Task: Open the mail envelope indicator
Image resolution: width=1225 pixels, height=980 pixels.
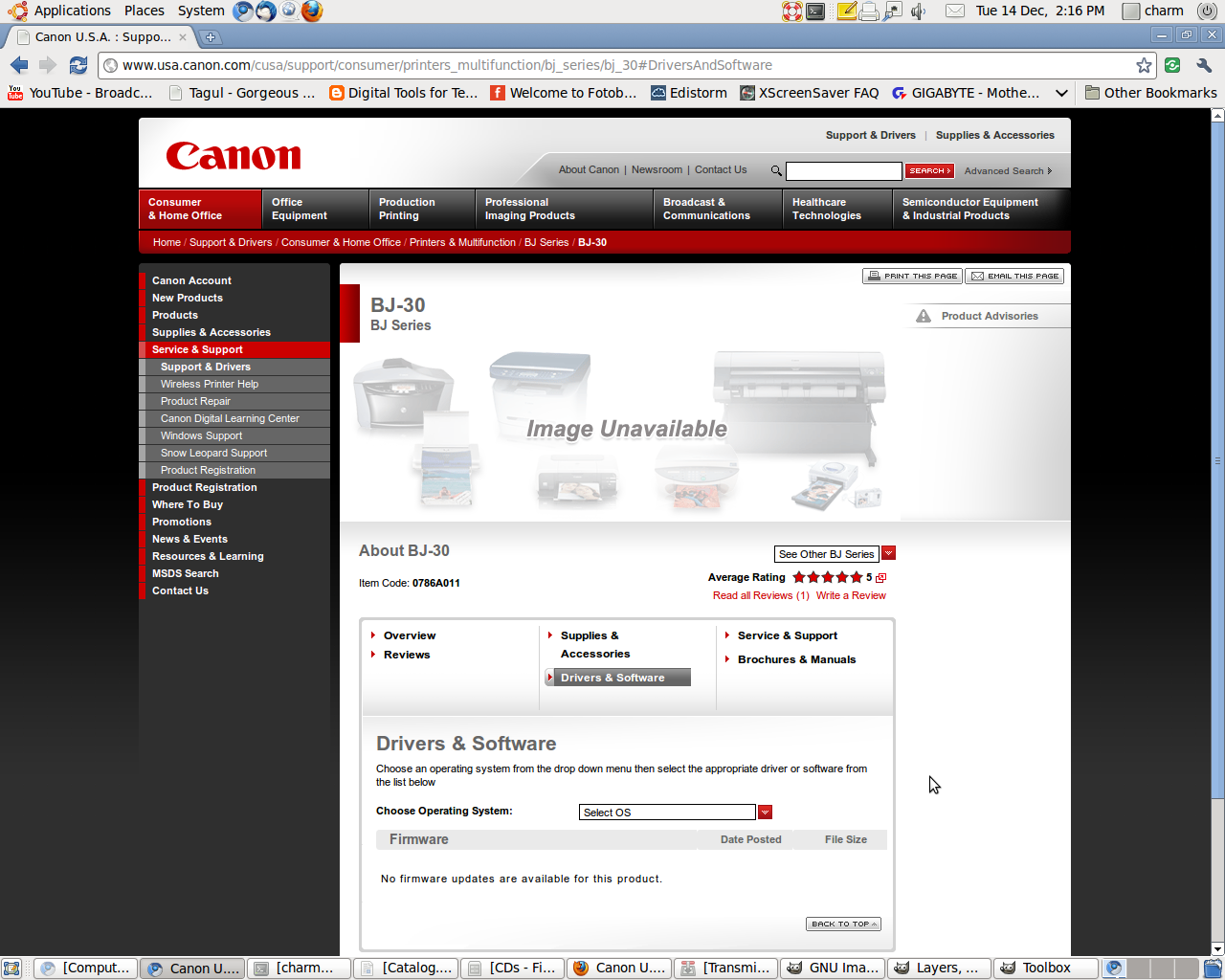Action: point(955,11)
